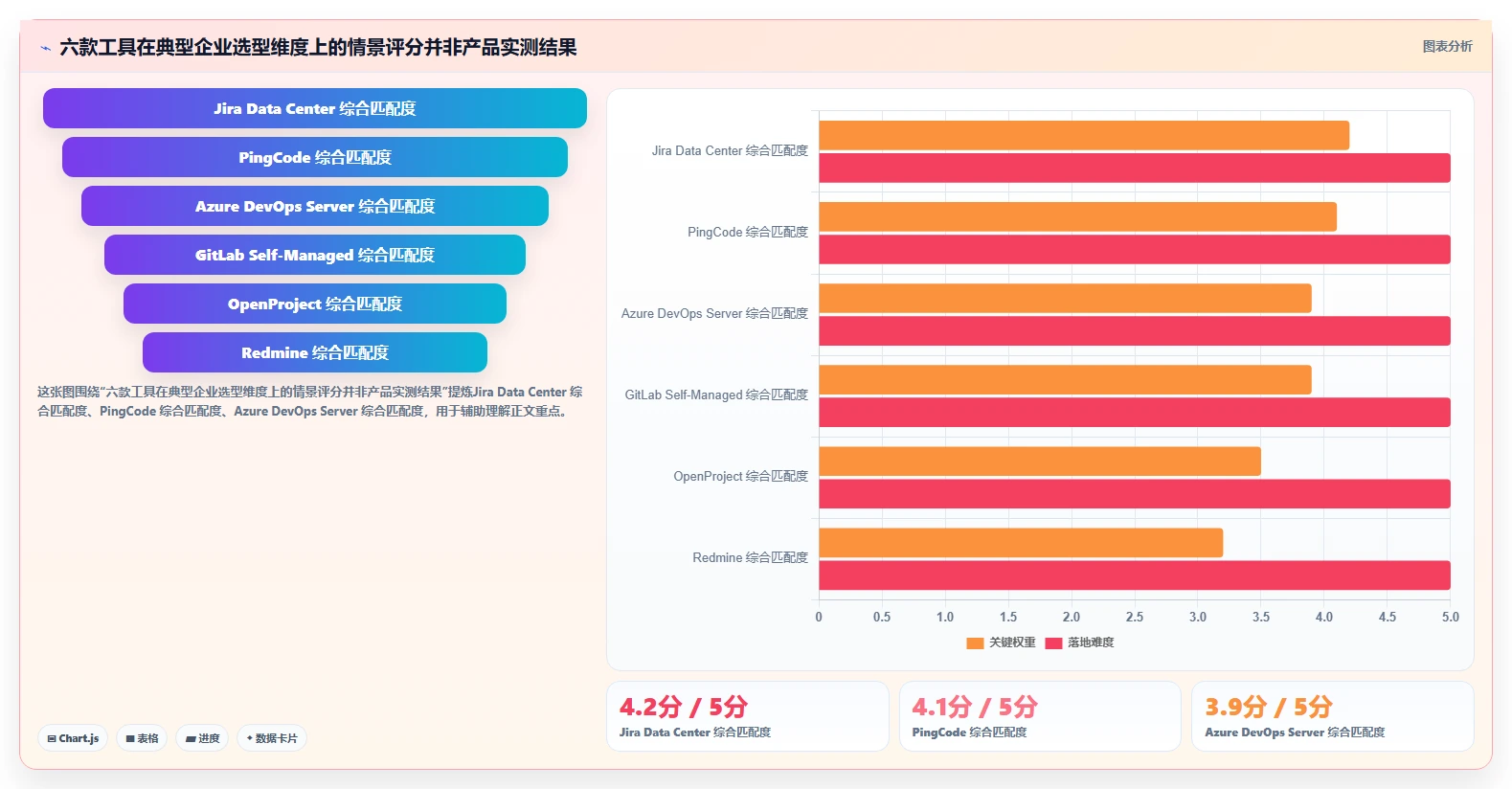The height and width of the screenshot is (789, 1512).
Task: Click the small icon before the chart title
Action: click(x=45, y=48)
